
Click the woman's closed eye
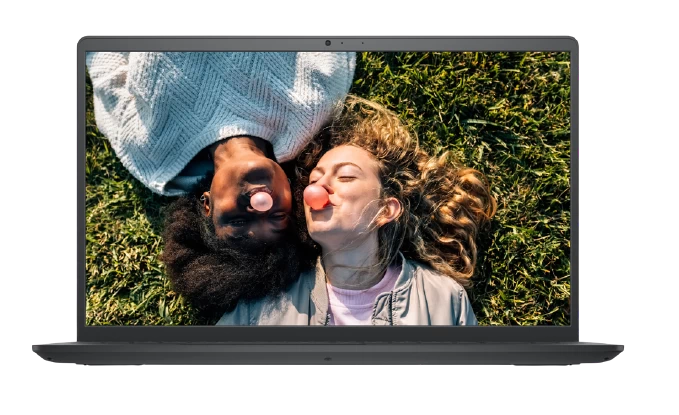pyautogui.click(x=346, y=178)
